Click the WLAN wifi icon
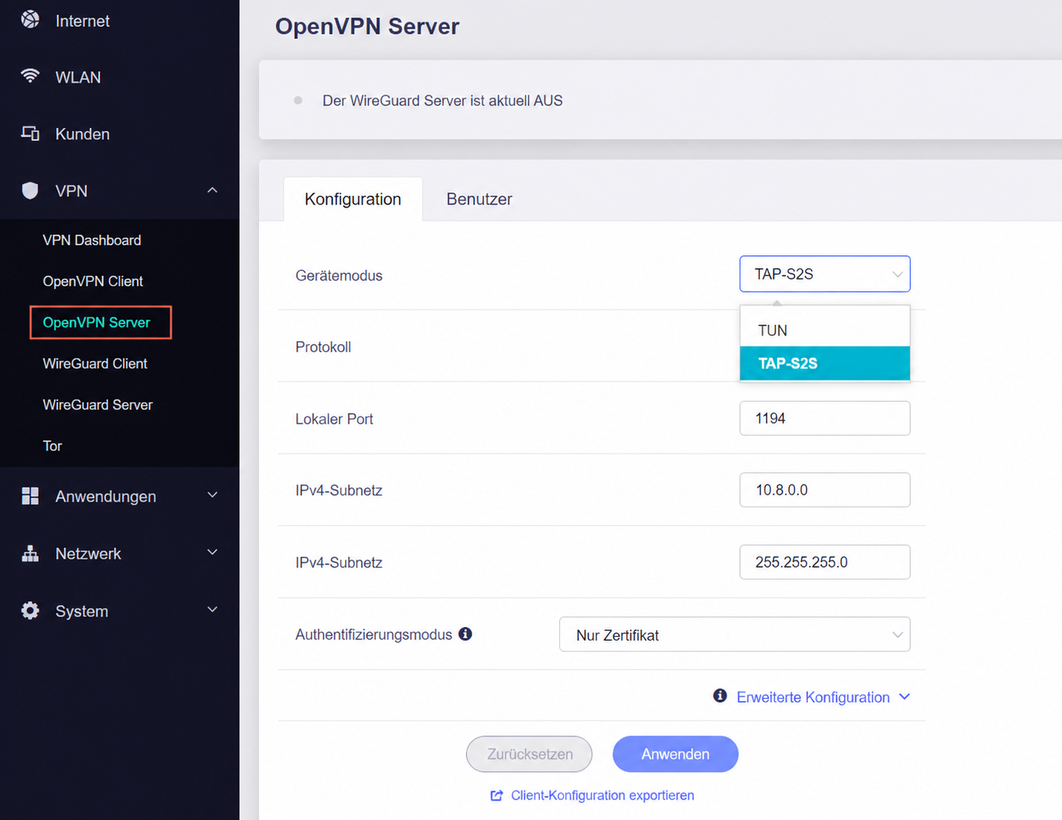The image size is (1062, 820). point(30,76)
